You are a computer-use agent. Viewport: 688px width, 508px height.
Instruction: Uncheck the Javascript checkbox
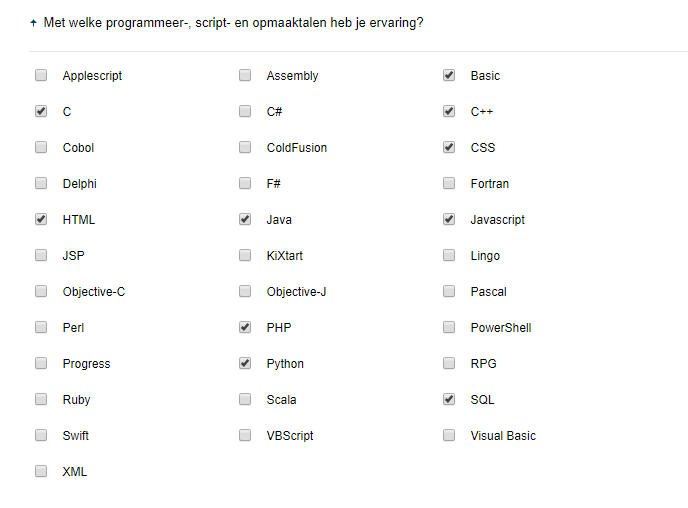[x=449, y=219]
